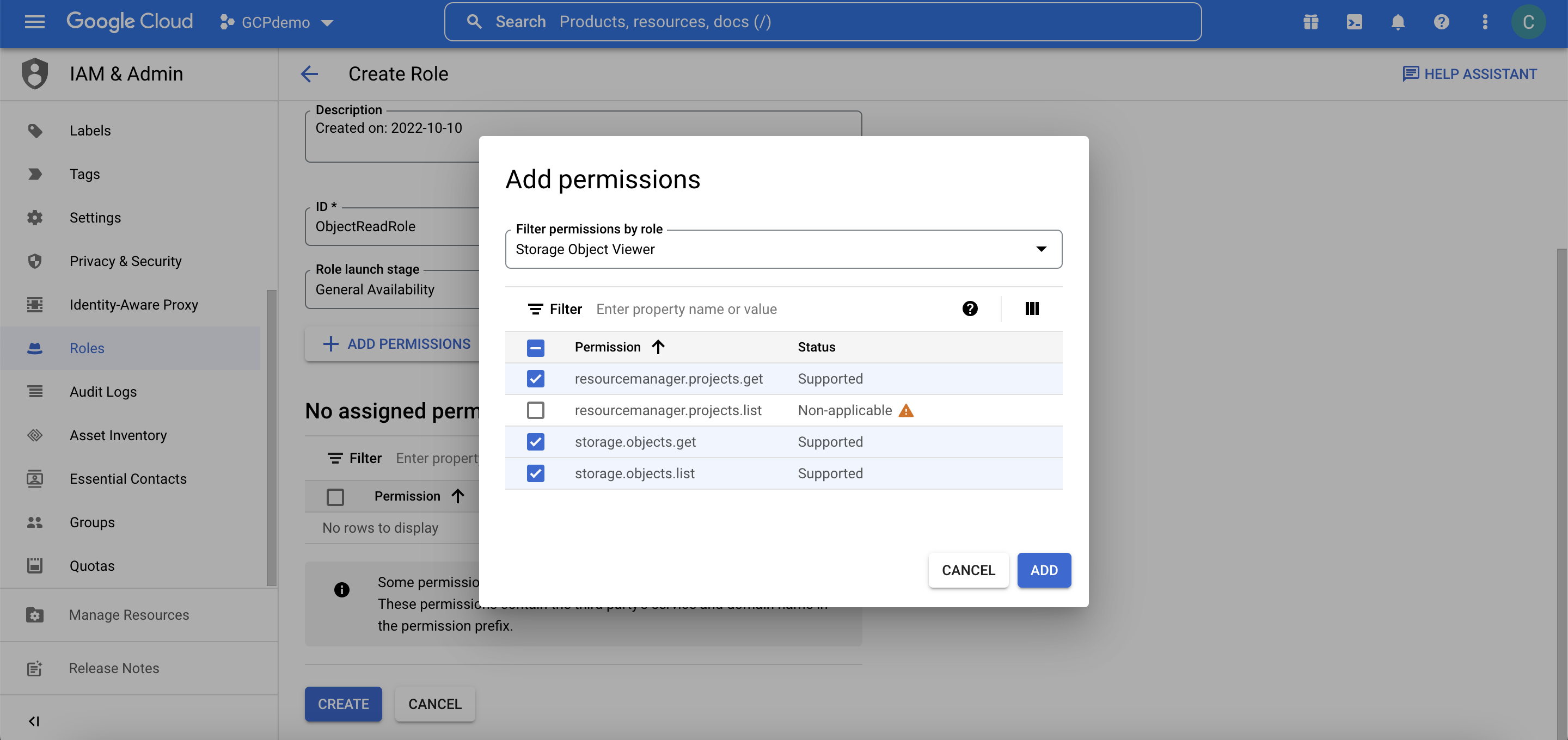The height and width of the screenshot is (740, 1568).
Task: Activate Cloud Shell from the top bar
Action: [1353, 22]
